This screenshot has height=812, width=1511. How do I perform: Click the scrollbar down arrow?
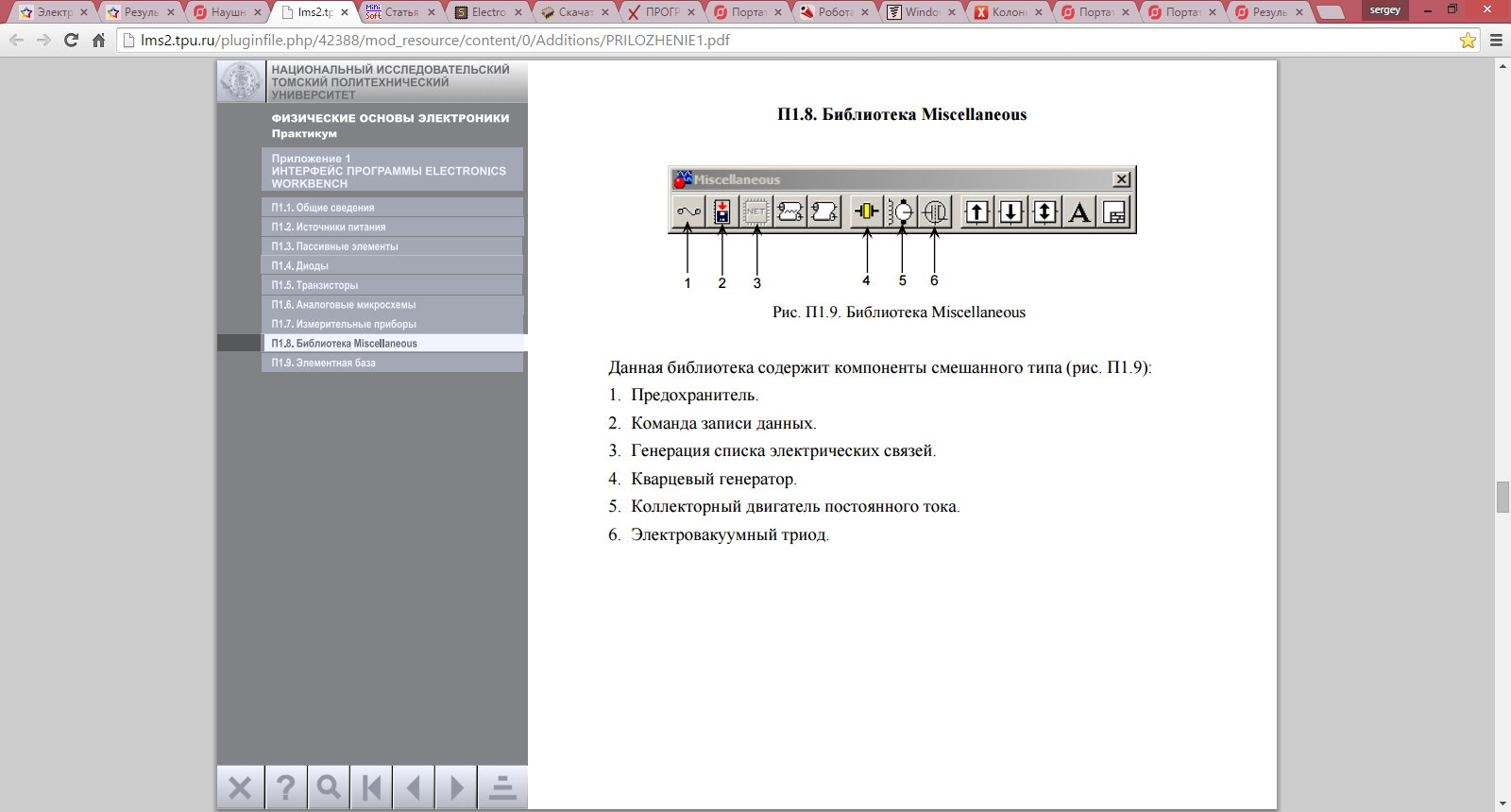click(1503, 804)
